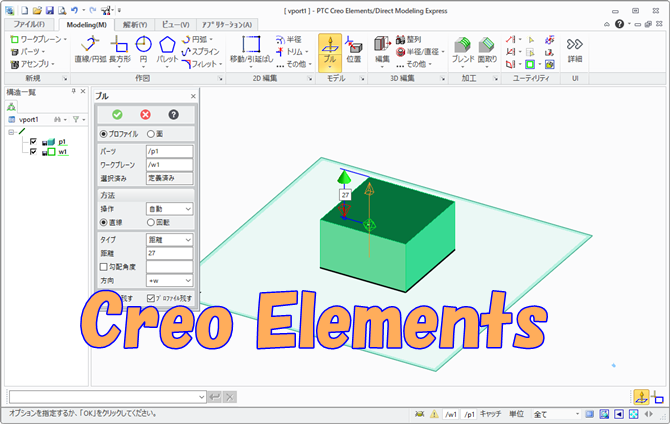Select the 面取り chamfer tool
The width and height of the screenshot is (670, 424).
click(487, 50)
